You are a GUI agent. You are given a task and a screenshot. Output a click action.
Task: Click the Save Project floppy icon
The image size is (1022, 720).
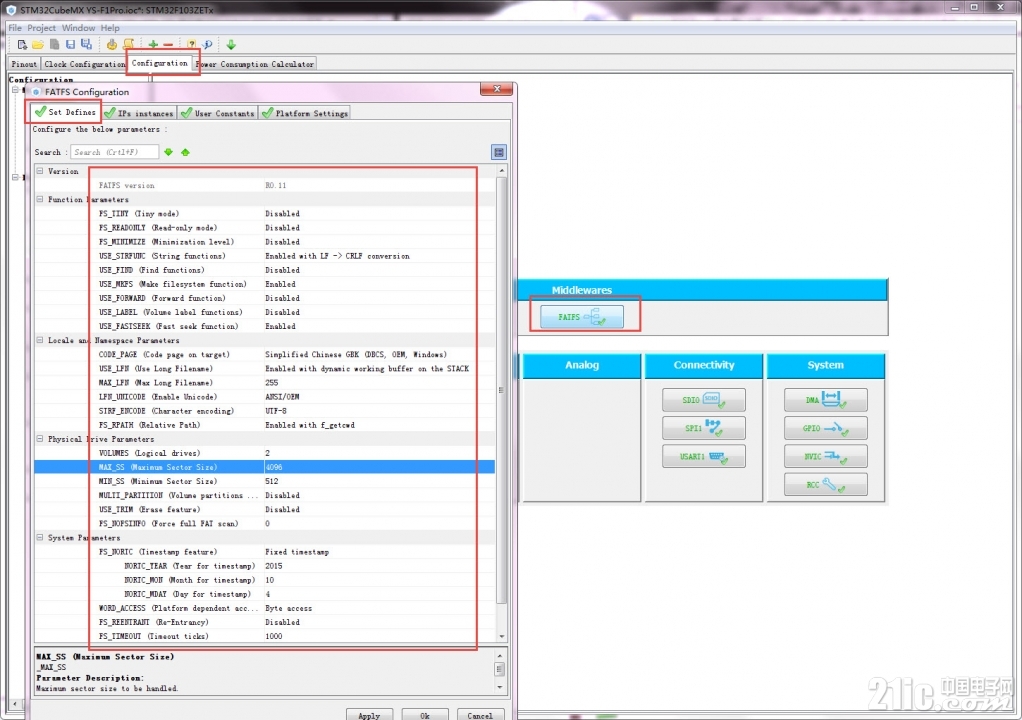coord(70,44)
